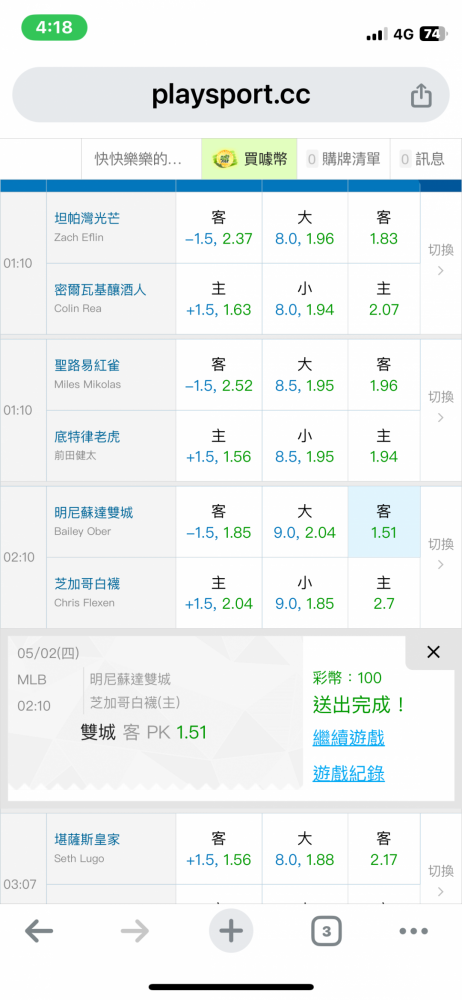
Task: Open the 訊息 tab
Action: coord(425,159)
